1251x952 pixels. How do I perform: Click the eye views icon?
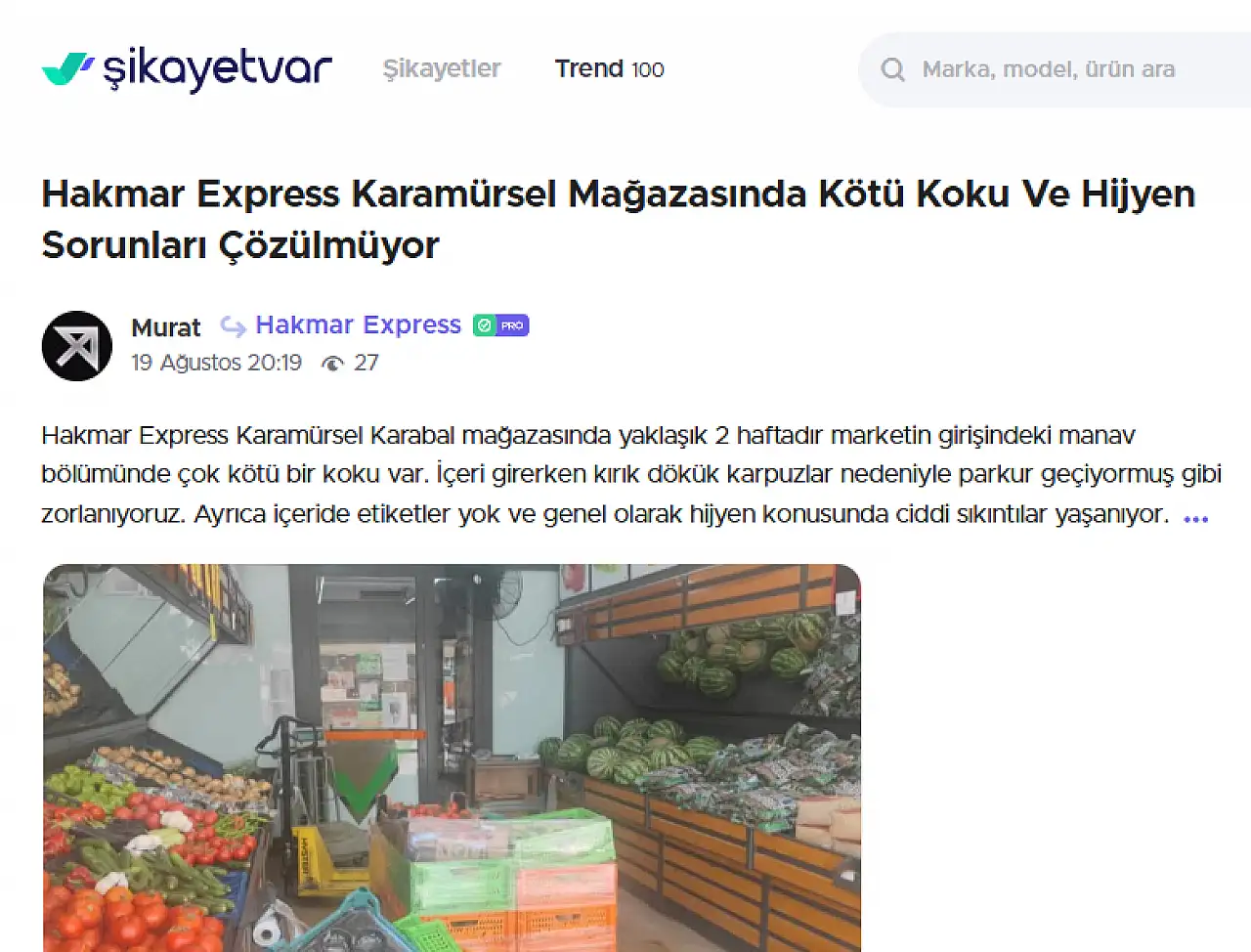coord(332,364)
